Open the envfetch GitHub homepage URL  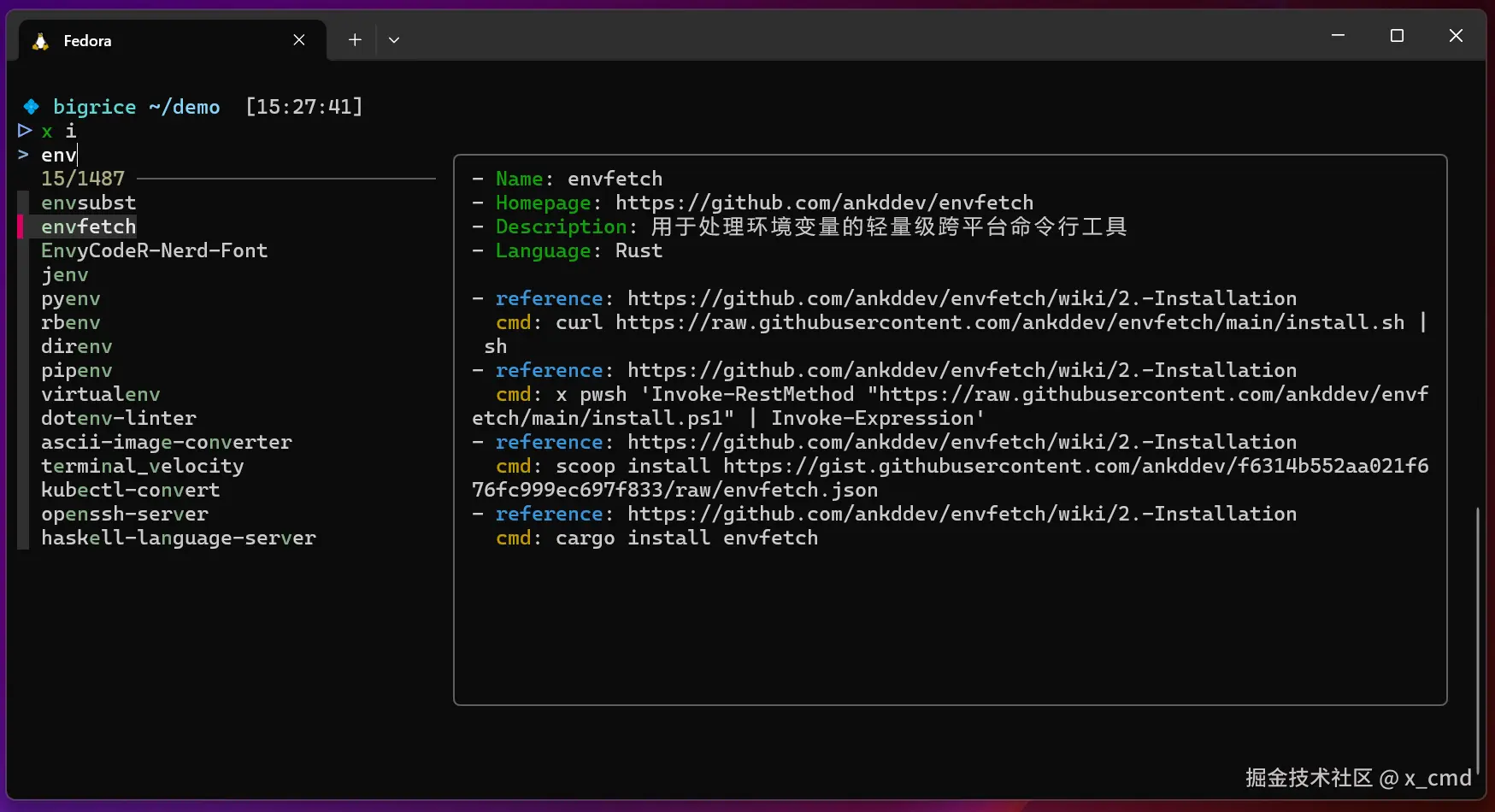click(825, 203)
